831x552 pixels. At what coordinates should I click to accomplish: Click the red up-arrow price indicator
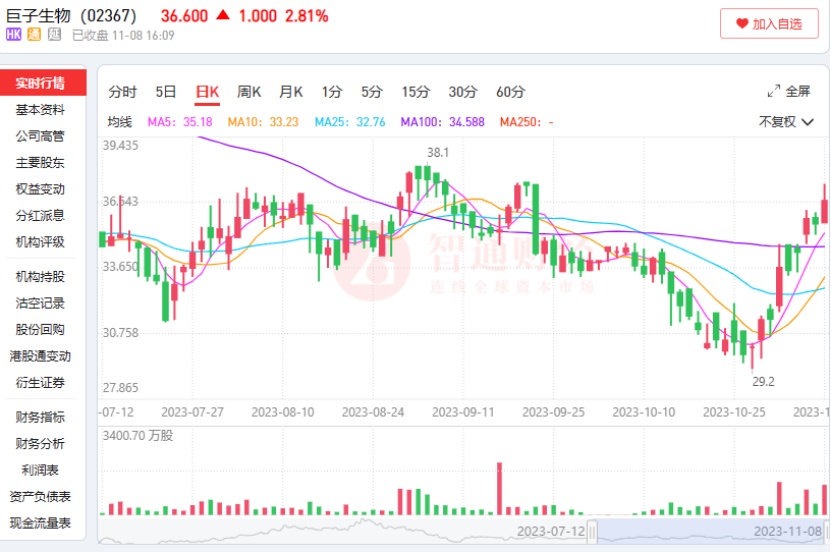[223, 15]
